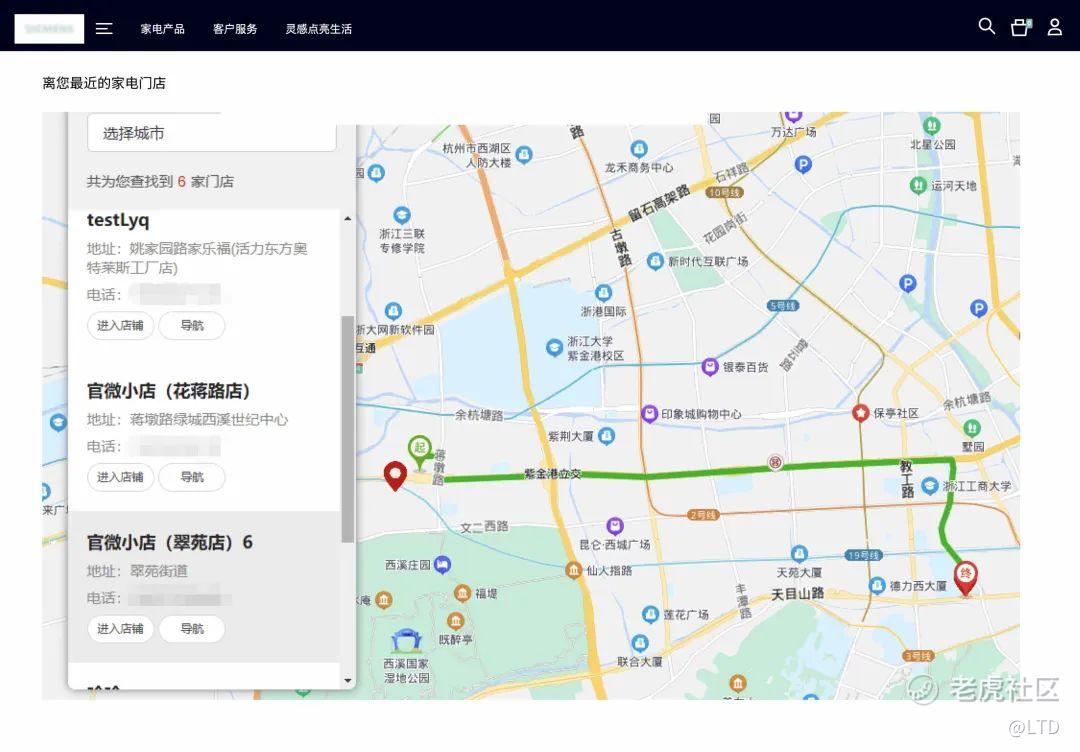Click 运河天地 green park icon
The height and width of the screenshot is (752, 1080).
(917, 185)
